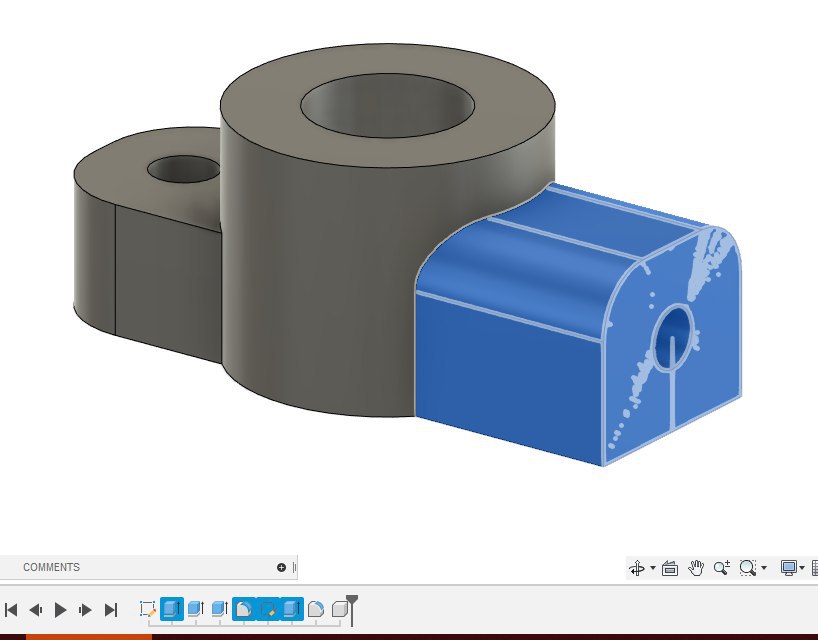The height and width of the screenshot is (640, 818).
Task: Step back one feature in the timeline
Action: pos(35,610)
